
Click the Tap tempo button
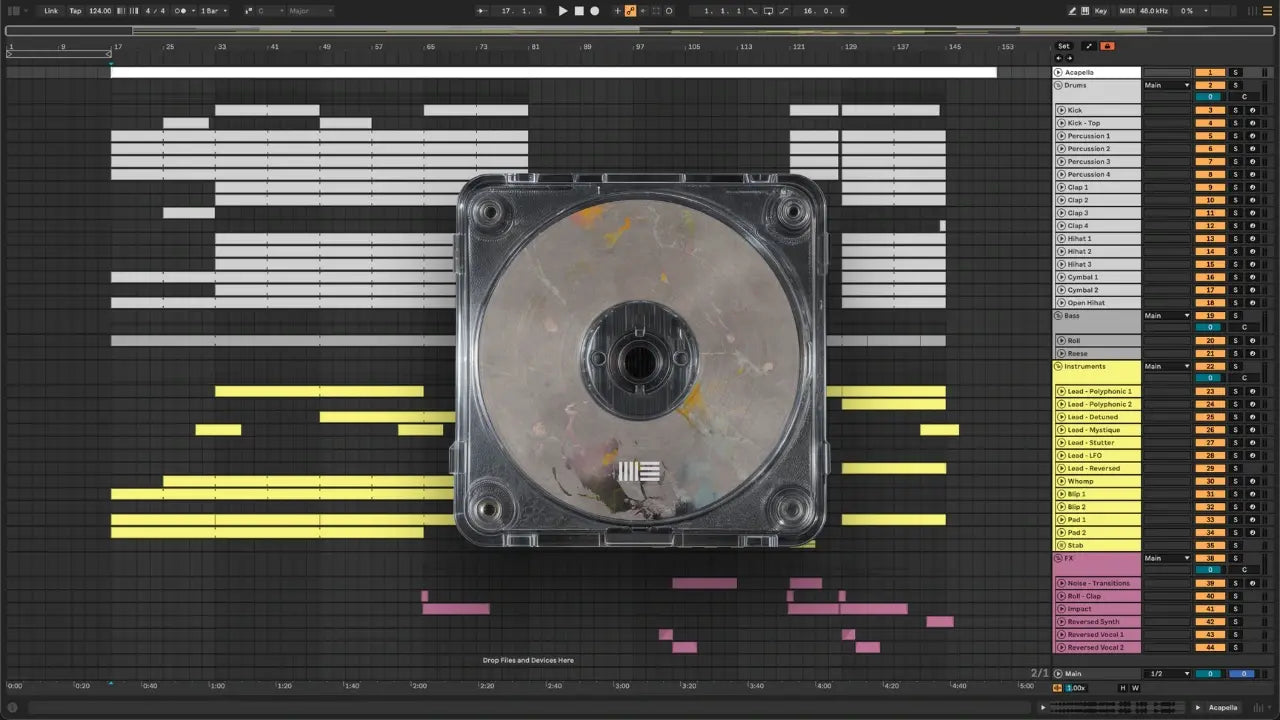click(75, 11)
